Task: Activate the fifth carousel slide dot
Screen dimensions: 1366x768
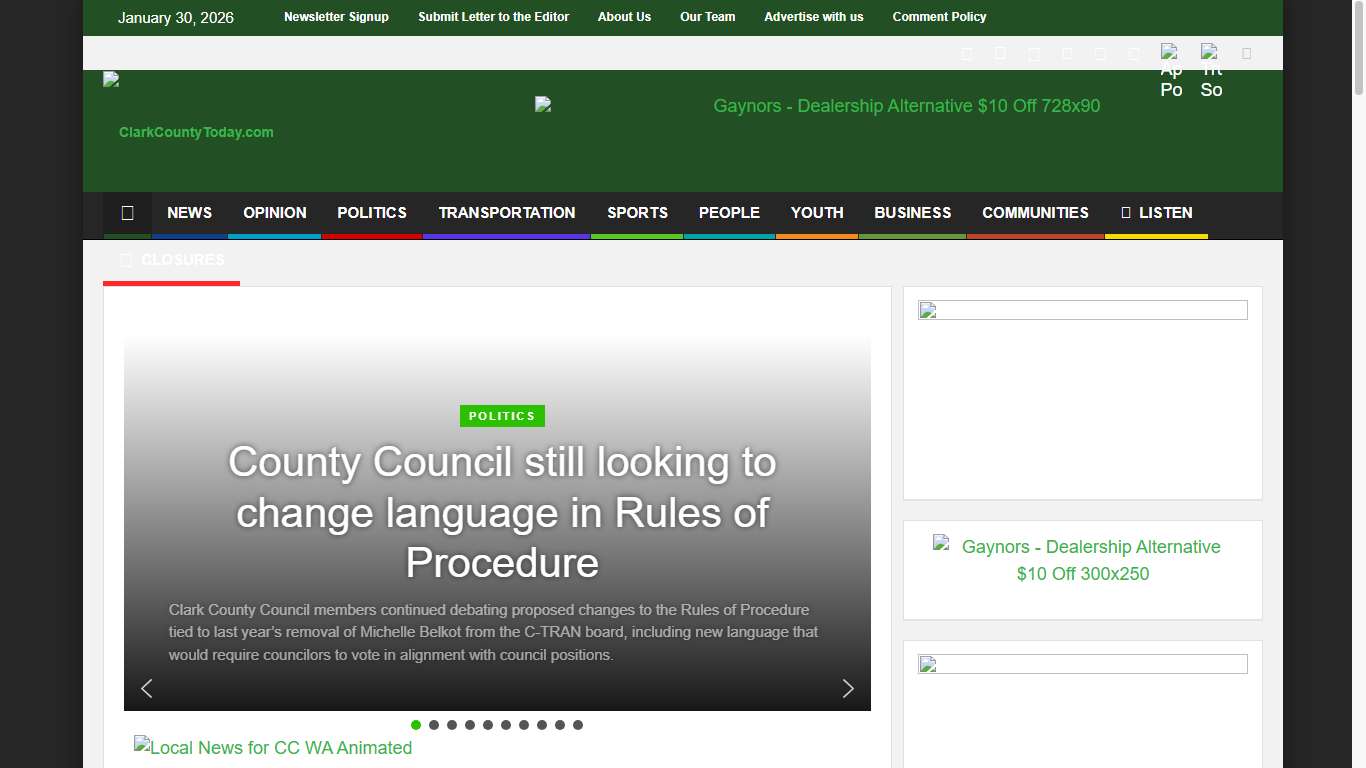Action: 488,725
